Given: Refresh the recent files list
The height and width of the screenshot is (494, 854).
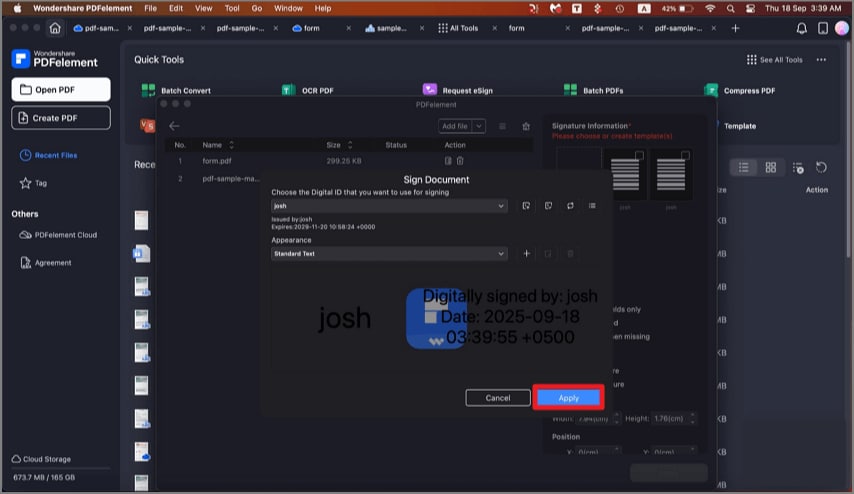Looking at the screenshot, I should 821,168.
